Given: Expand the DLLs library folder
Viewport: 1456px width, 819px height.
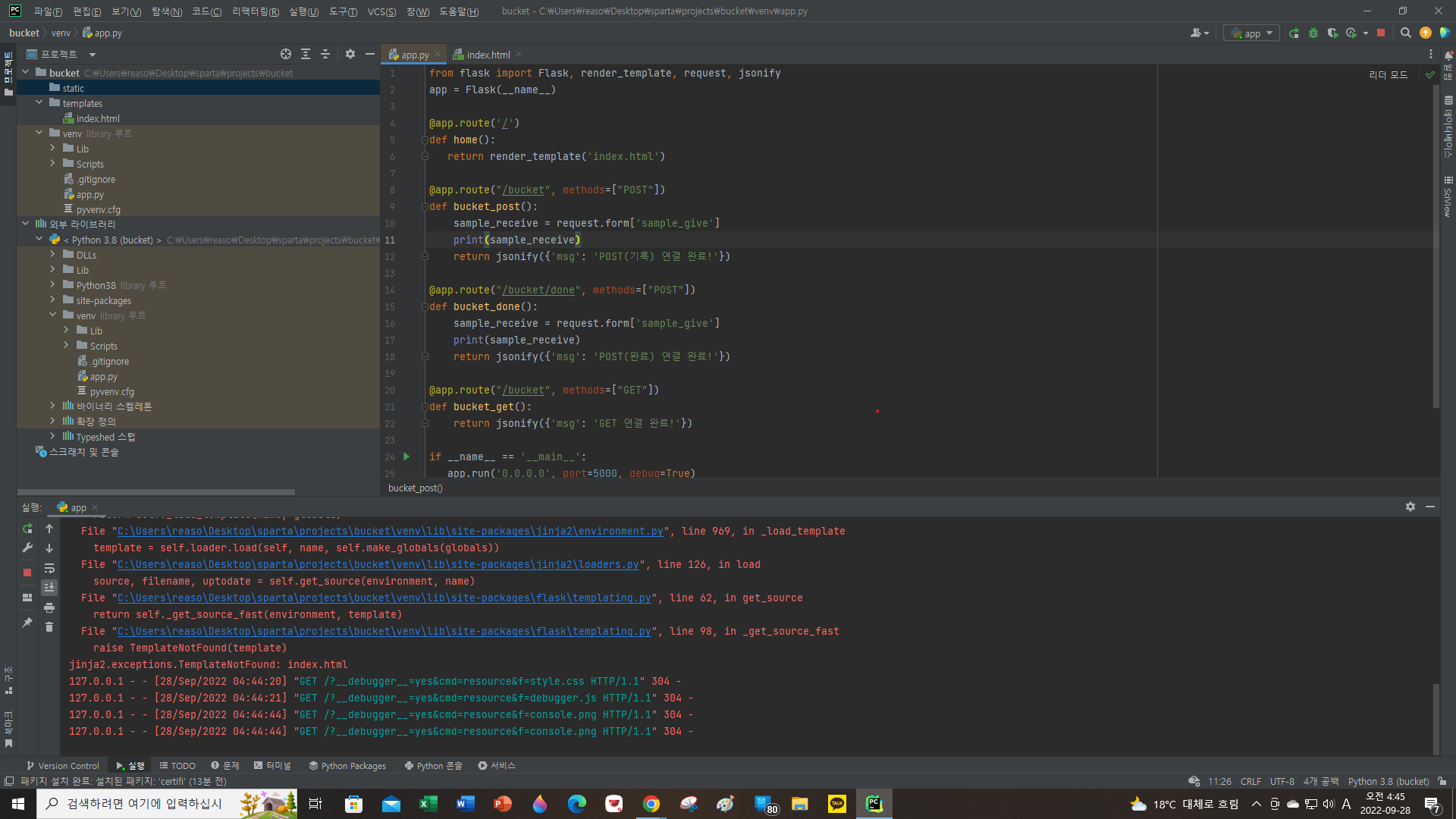Looking at the screenshot, I should pyautogui.click(x=52, y=255).
